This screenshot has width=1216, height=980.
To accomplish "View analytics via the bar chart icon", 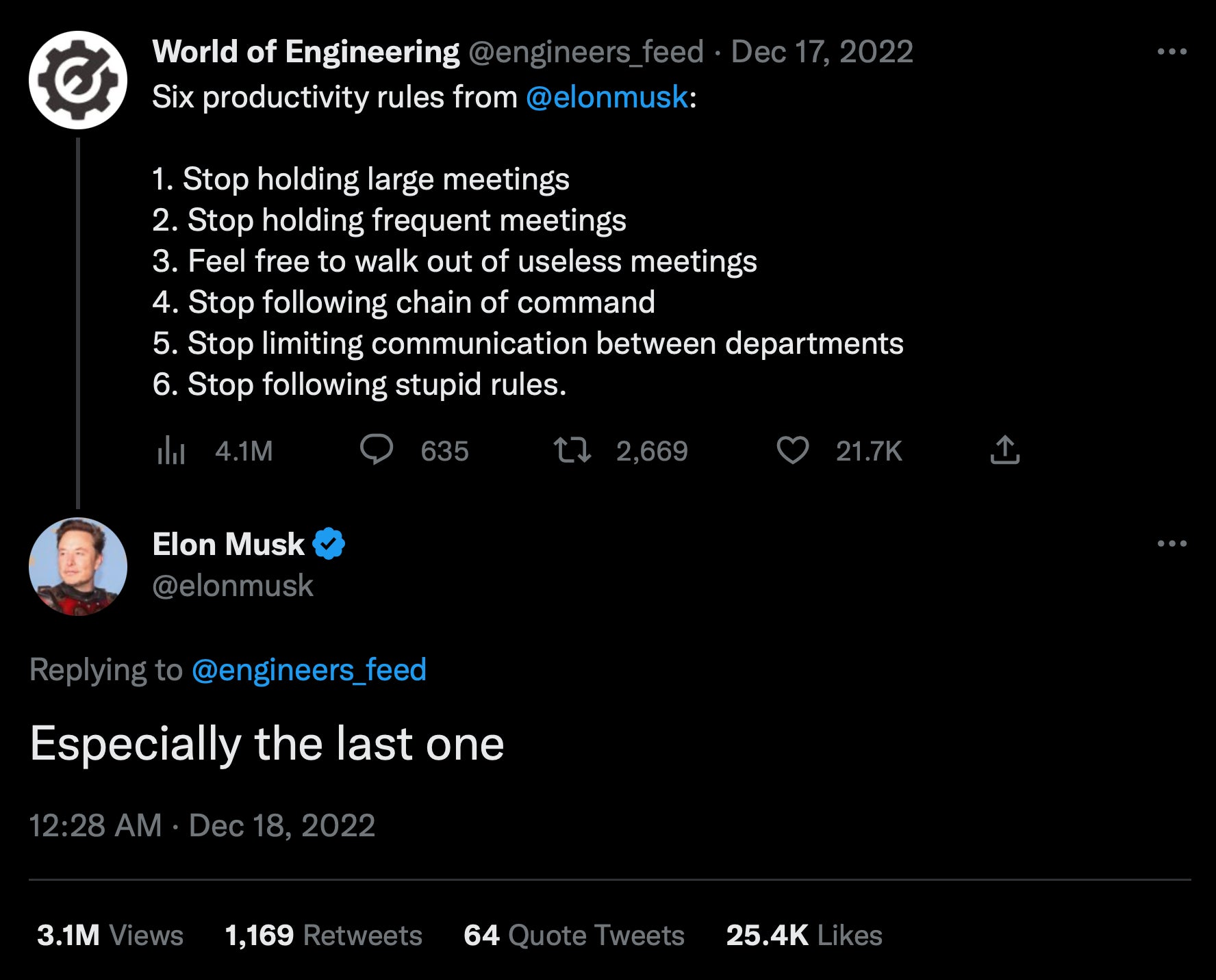I will click(x=173, y=450).
